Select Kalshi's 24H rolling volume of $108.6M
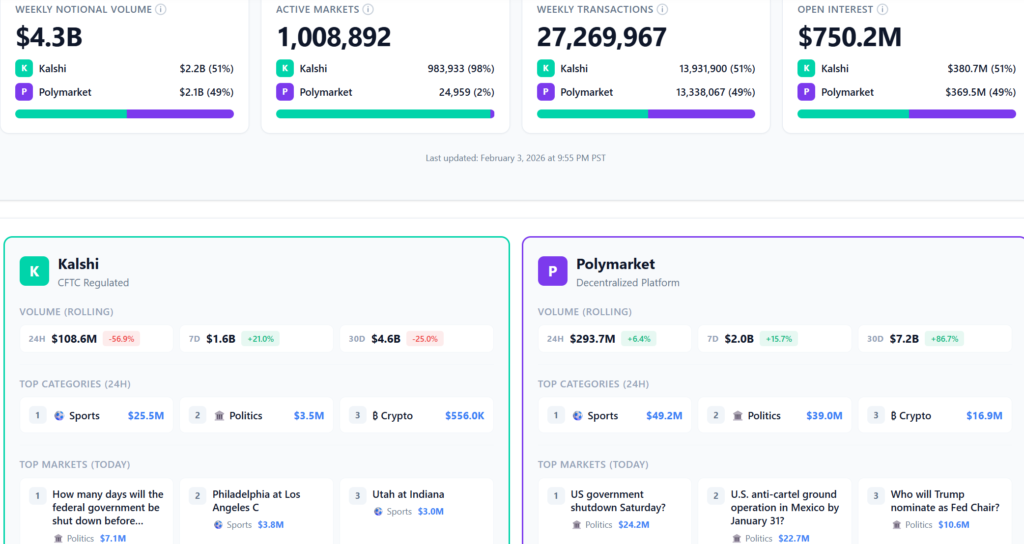 click(x=74, y=339)
